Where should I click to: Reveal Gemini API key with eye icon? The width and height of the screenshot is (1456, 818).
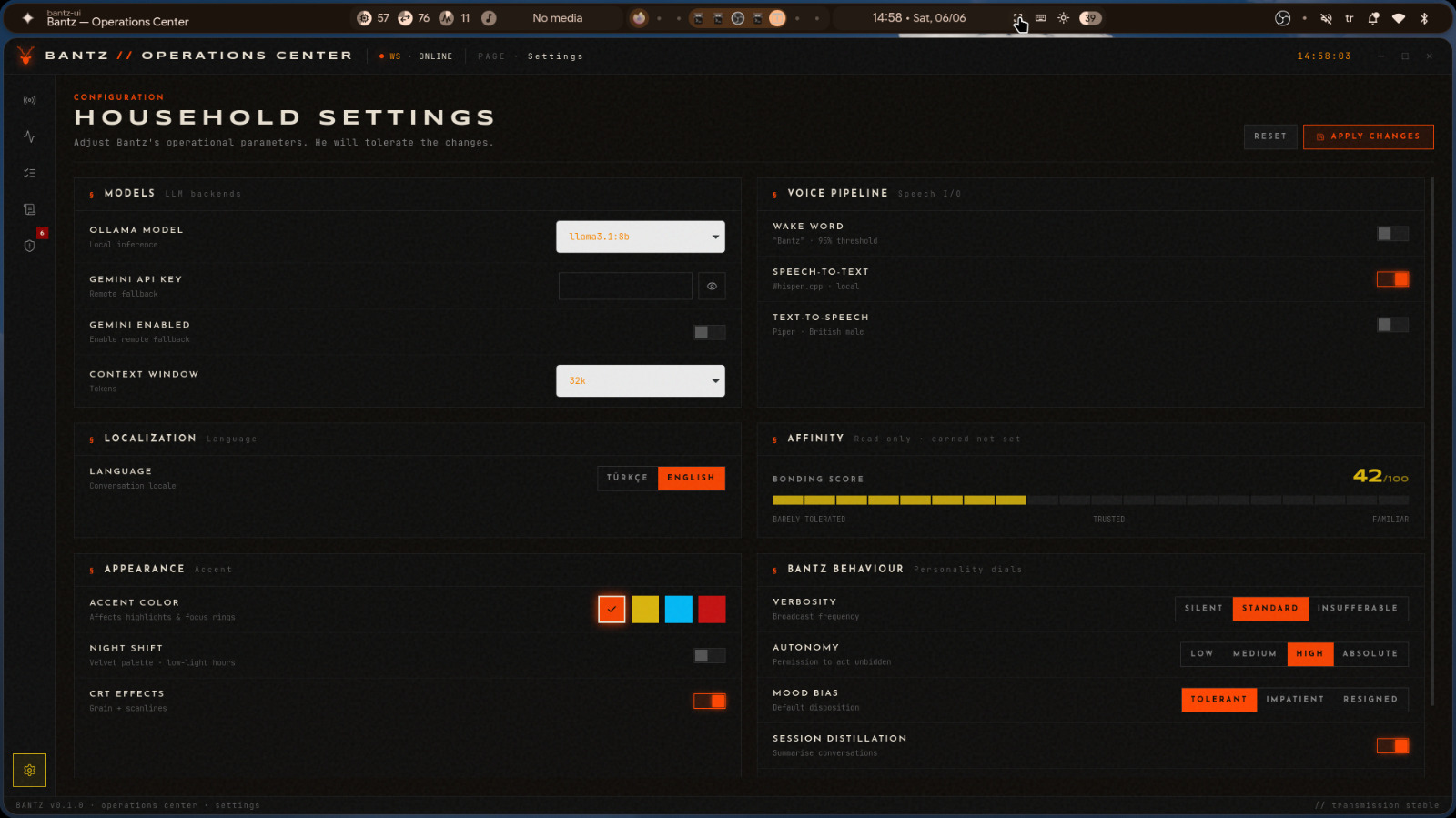point(712,286)
